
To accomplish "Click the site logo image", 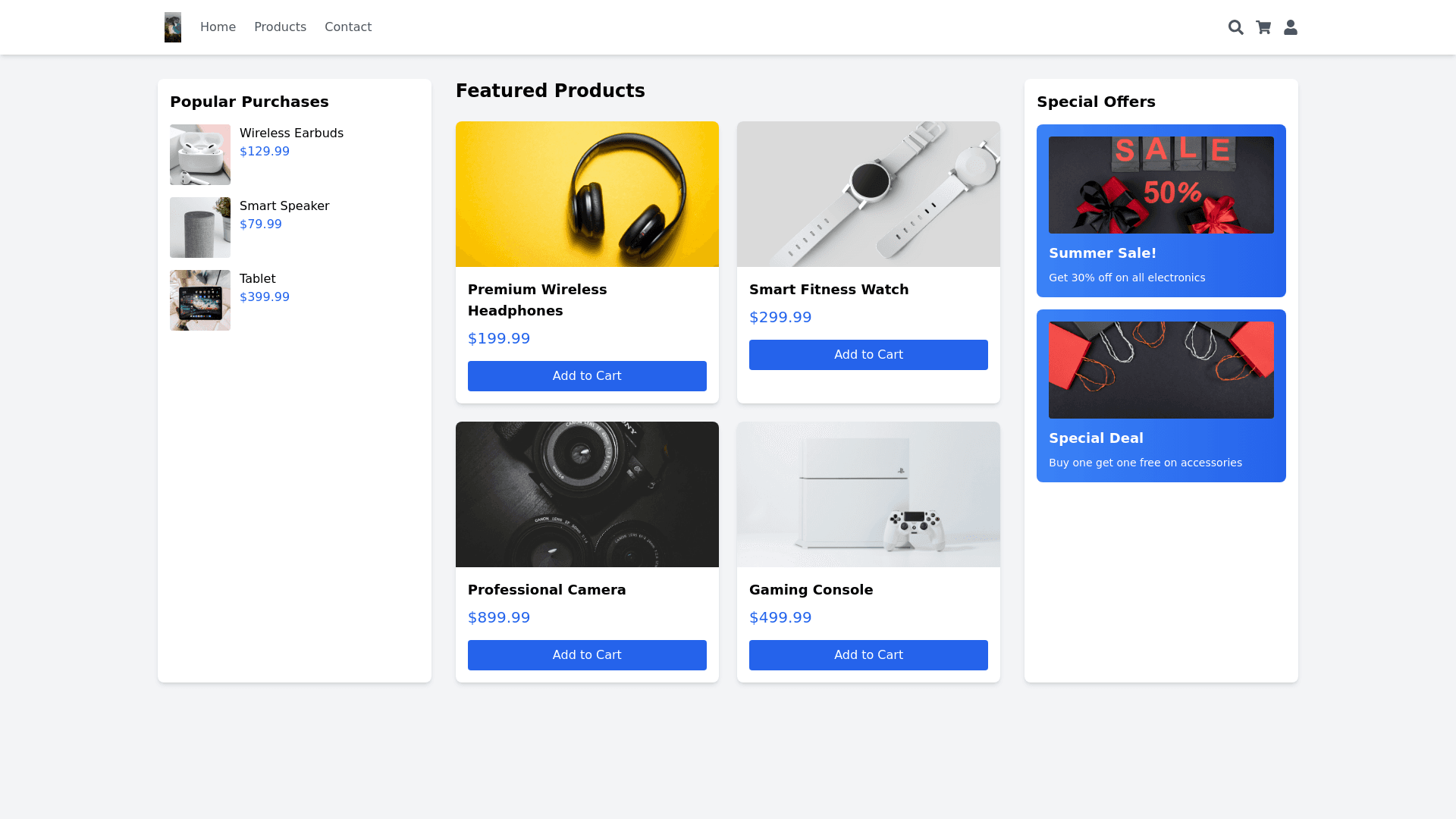I will pyautogui.click(x=173, y=27).
